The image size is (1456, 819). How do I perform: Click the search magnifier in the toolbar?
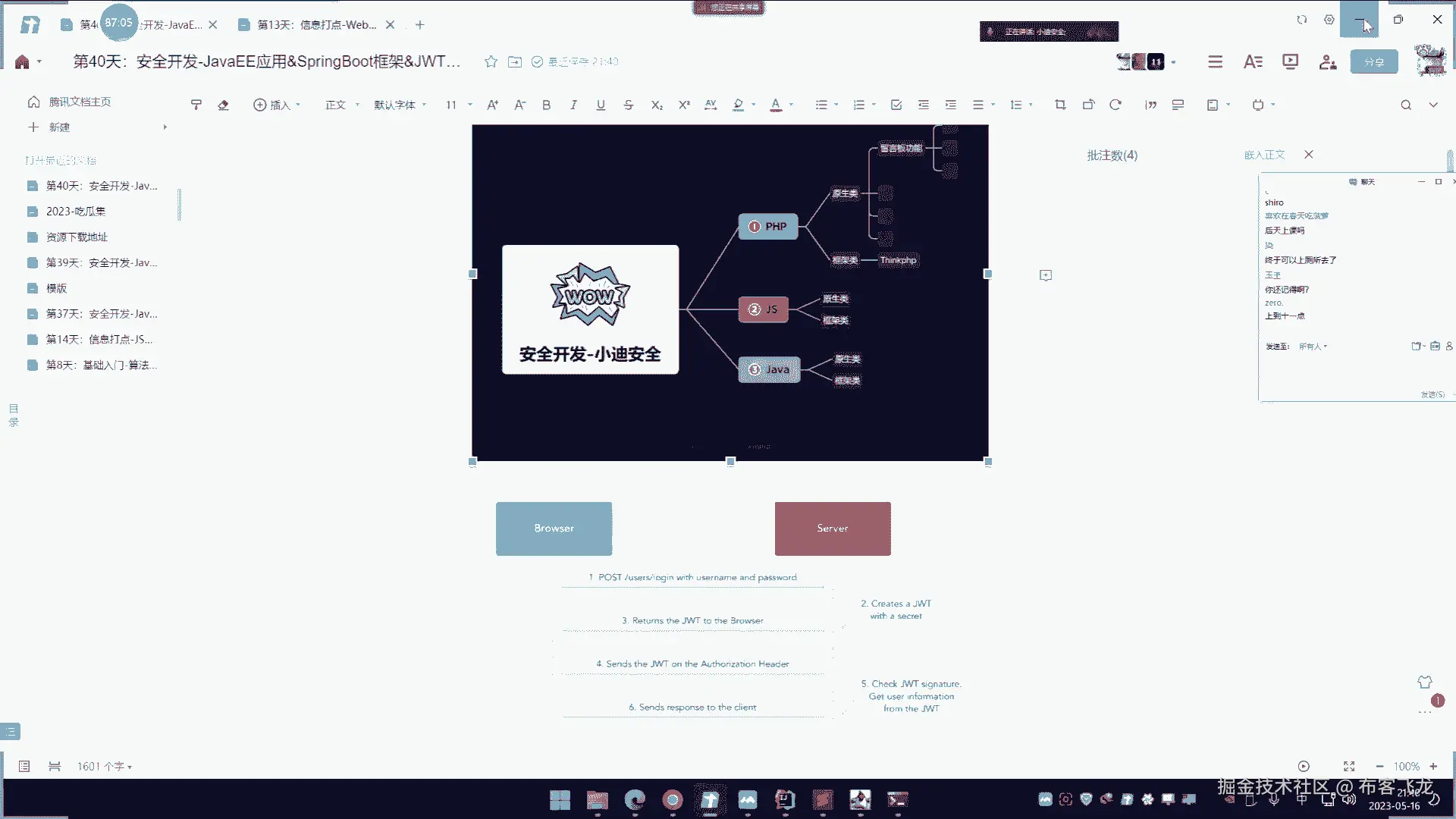point(1405,105)
